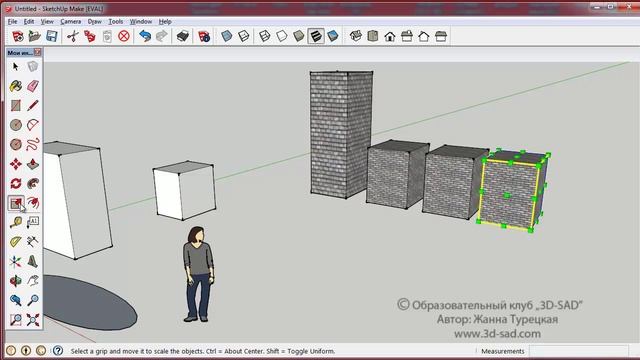Viewport: 640px width, 360px height.
Task: Click the question mark Instructor icon
Action: click(x=58, y=351)
